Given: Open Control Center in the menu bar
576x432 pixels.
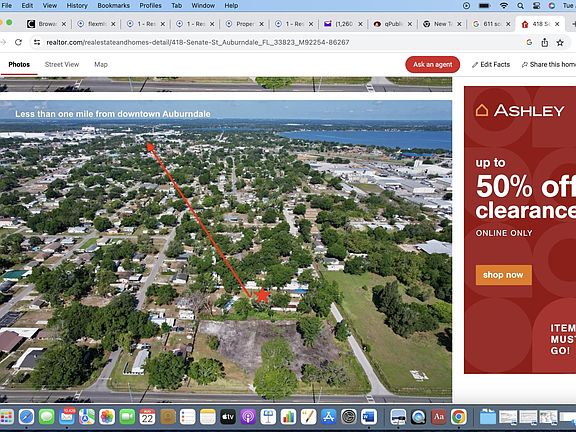Looking at the screenshot, I should coord(537,6).
